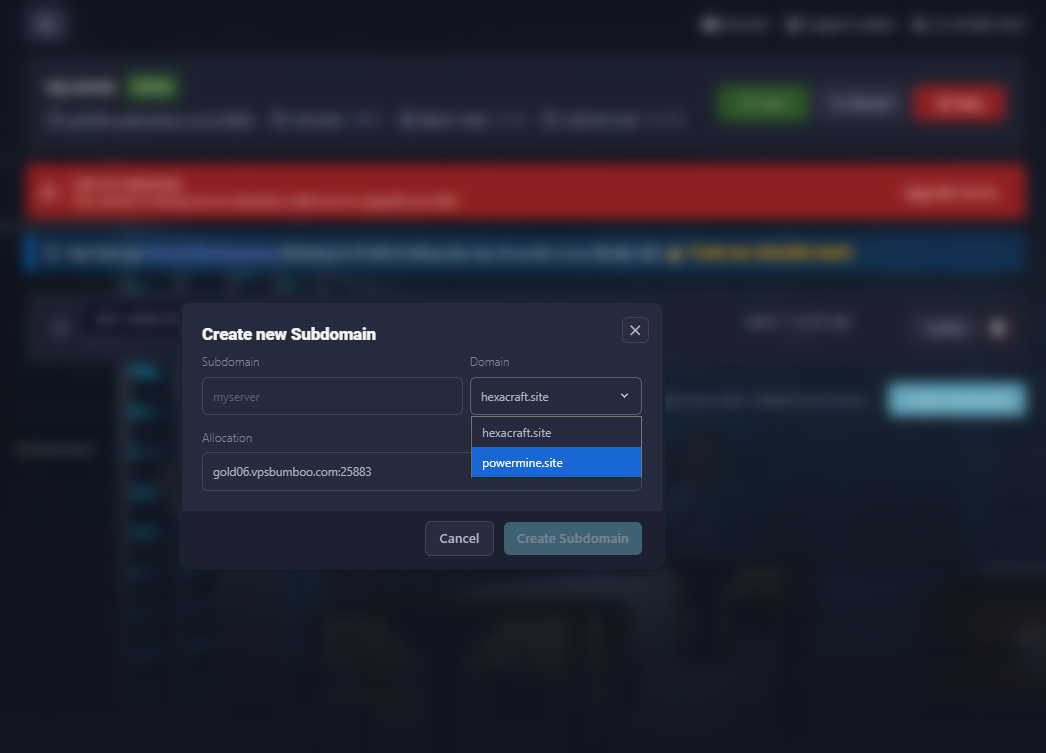Click the topmost teal icon in the left sidebar
This screenshot has width=1046, height=753.
coord(141,370)
